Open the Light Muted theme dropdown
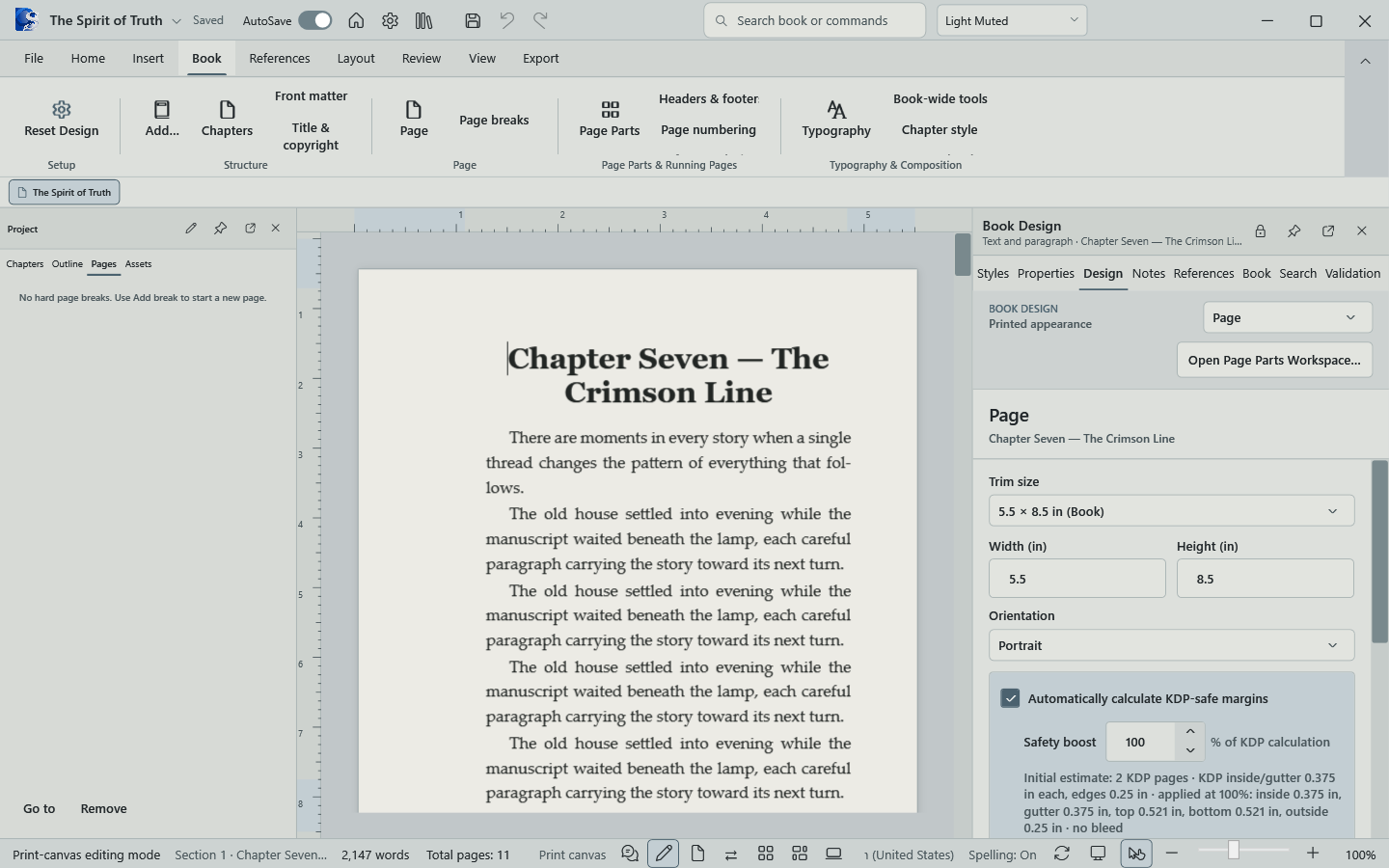 coord(1012,20)
